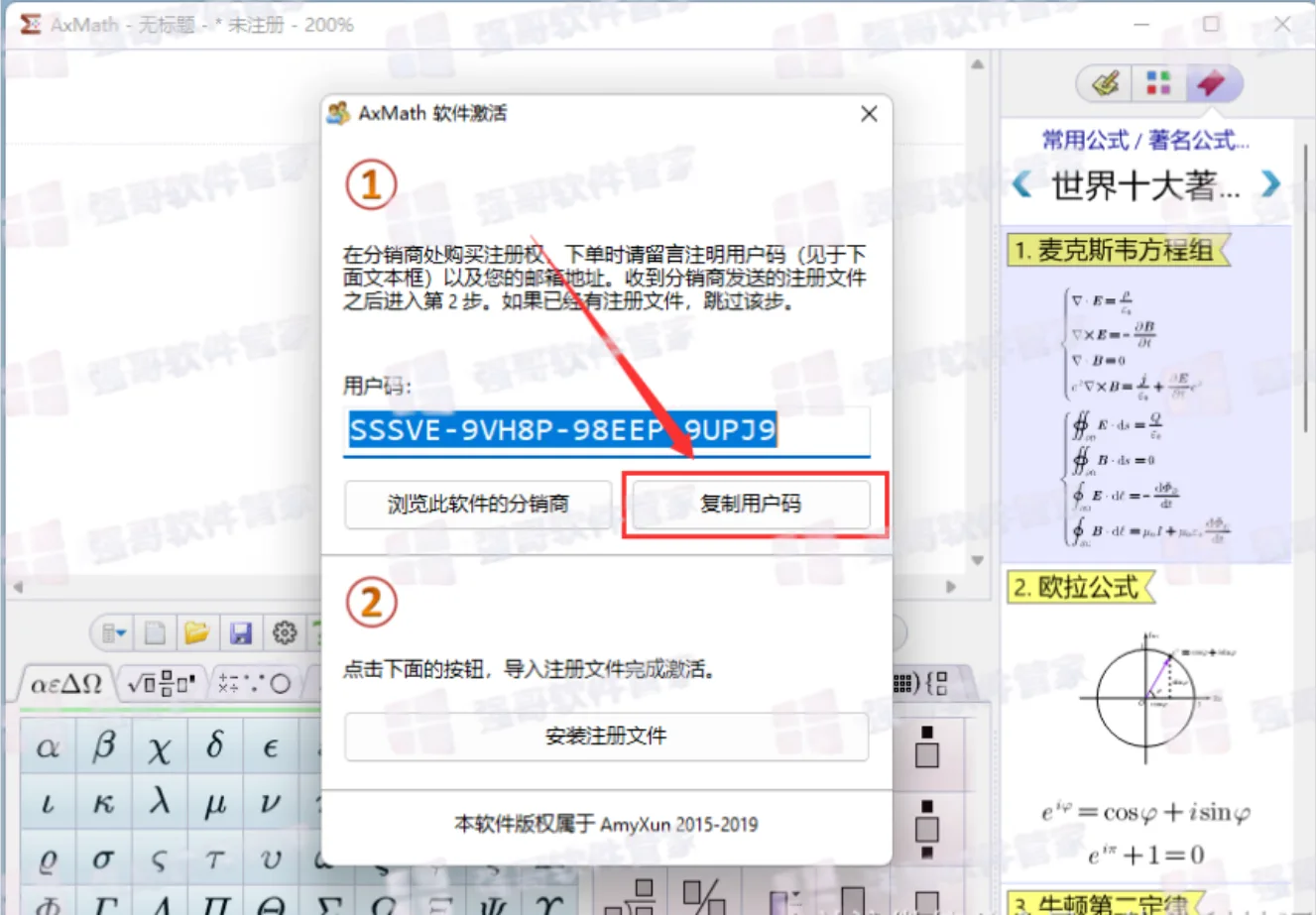
Task: Open the toolbar view dropdown menu
Action: (x=114, y=632)
